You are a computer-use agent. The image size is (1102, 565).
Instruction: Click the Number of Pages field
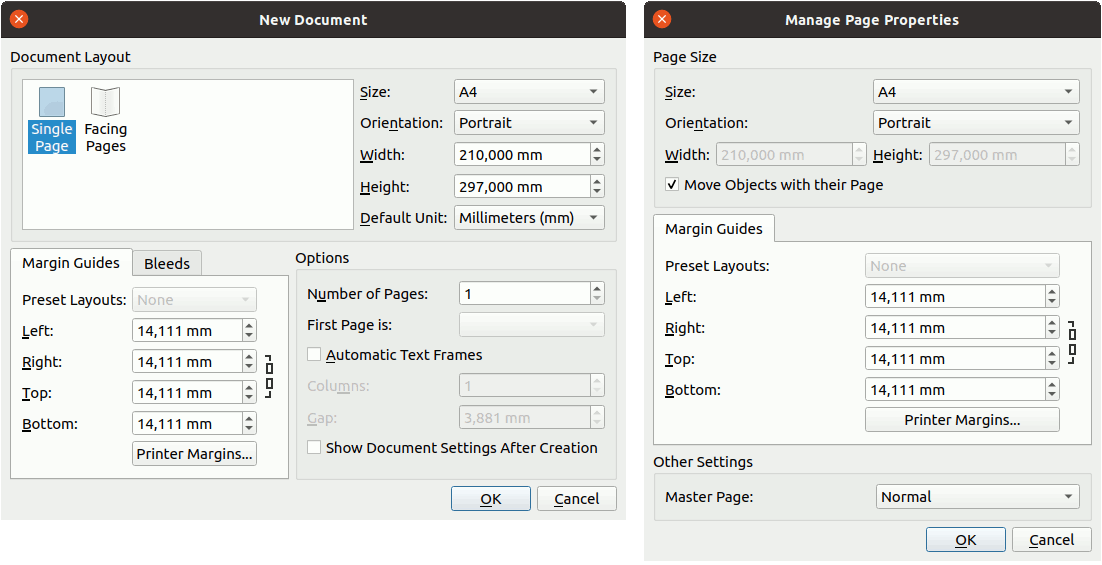tap(523, 294)
